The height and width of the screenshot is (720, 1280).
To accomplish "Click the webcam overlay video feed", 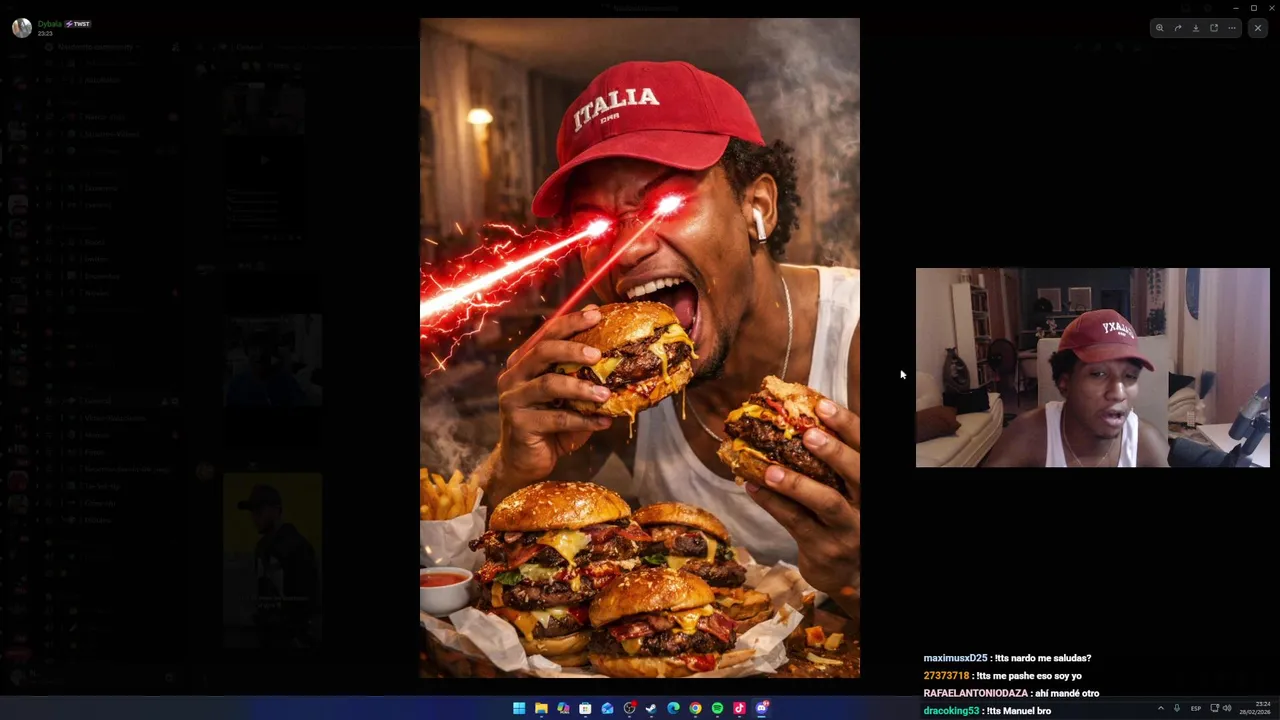I will [1092, 367].
